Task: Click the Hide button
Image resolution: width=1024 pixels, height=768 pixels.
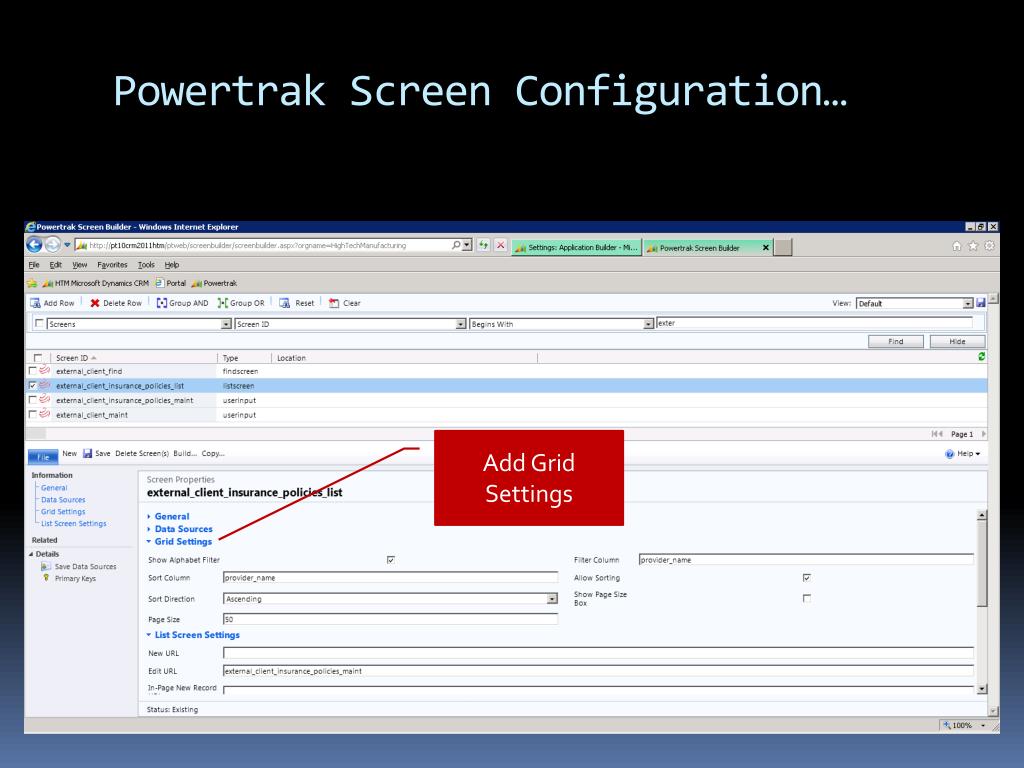Action: pos(957,342)
